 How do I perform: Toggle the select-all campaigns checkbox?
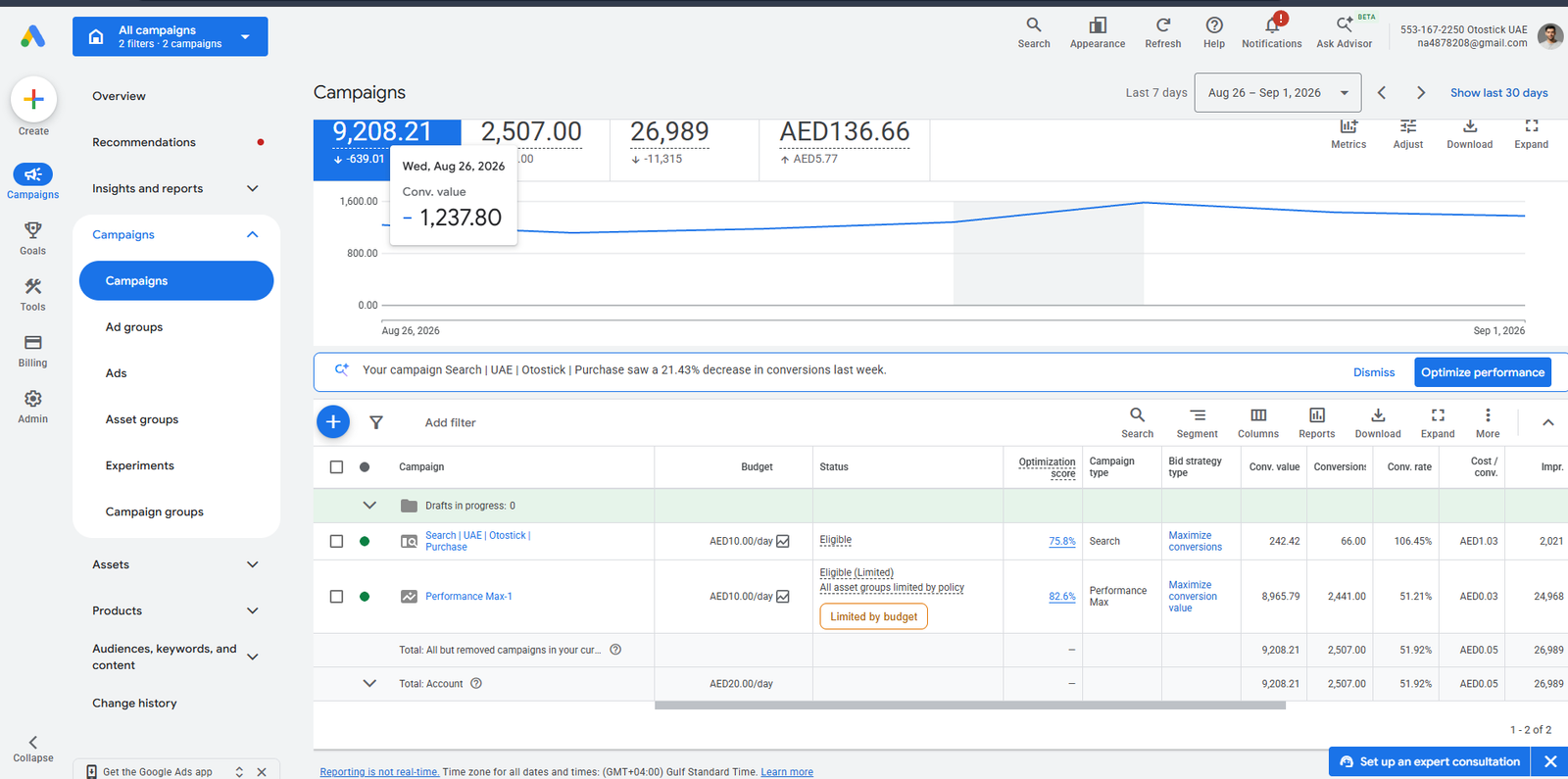click(x=336, y=467)
